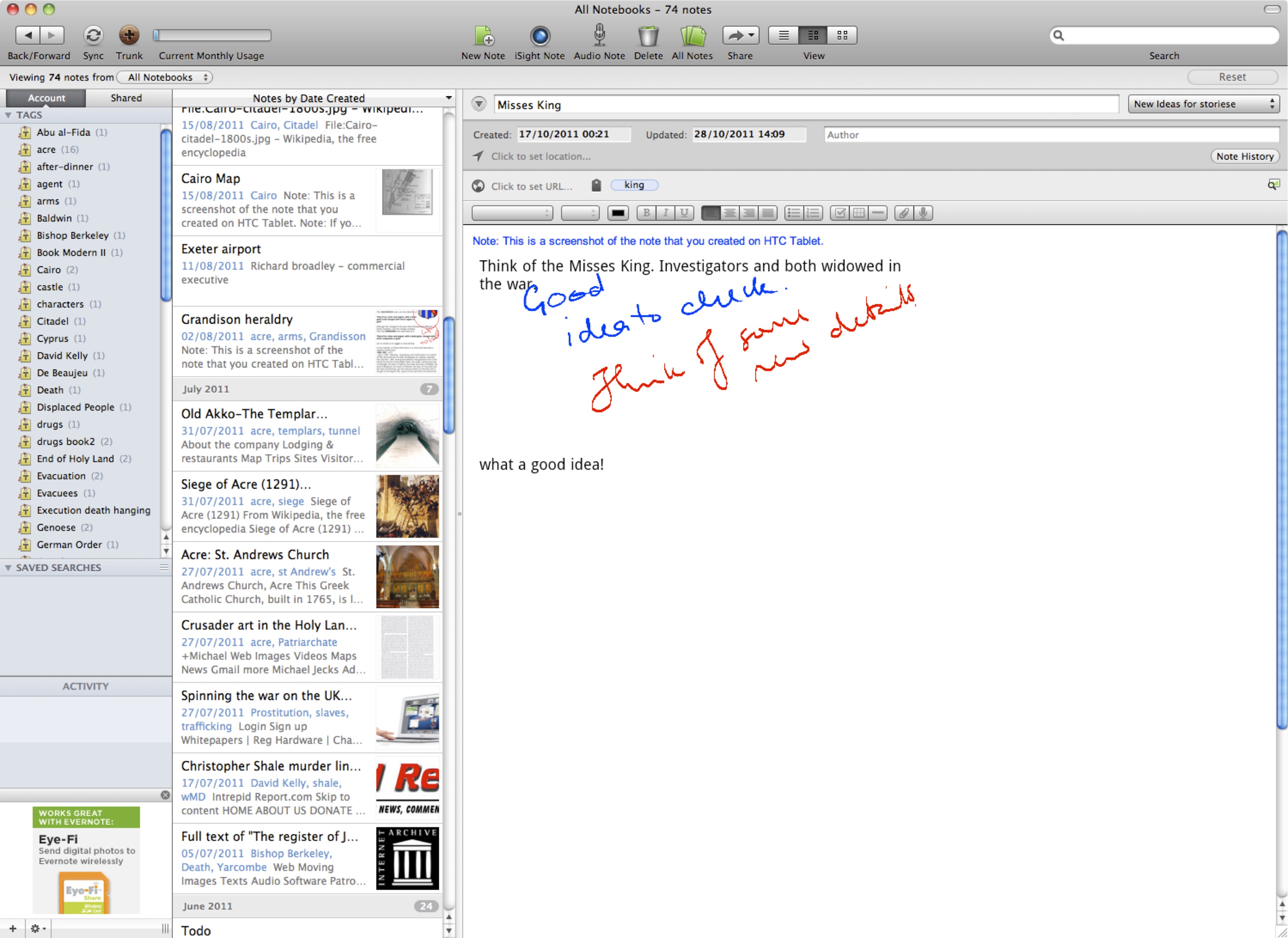Open the All Notebooks selector dropdown
The height and width of the screenshot is (938, 1288).
coord(165,77)
